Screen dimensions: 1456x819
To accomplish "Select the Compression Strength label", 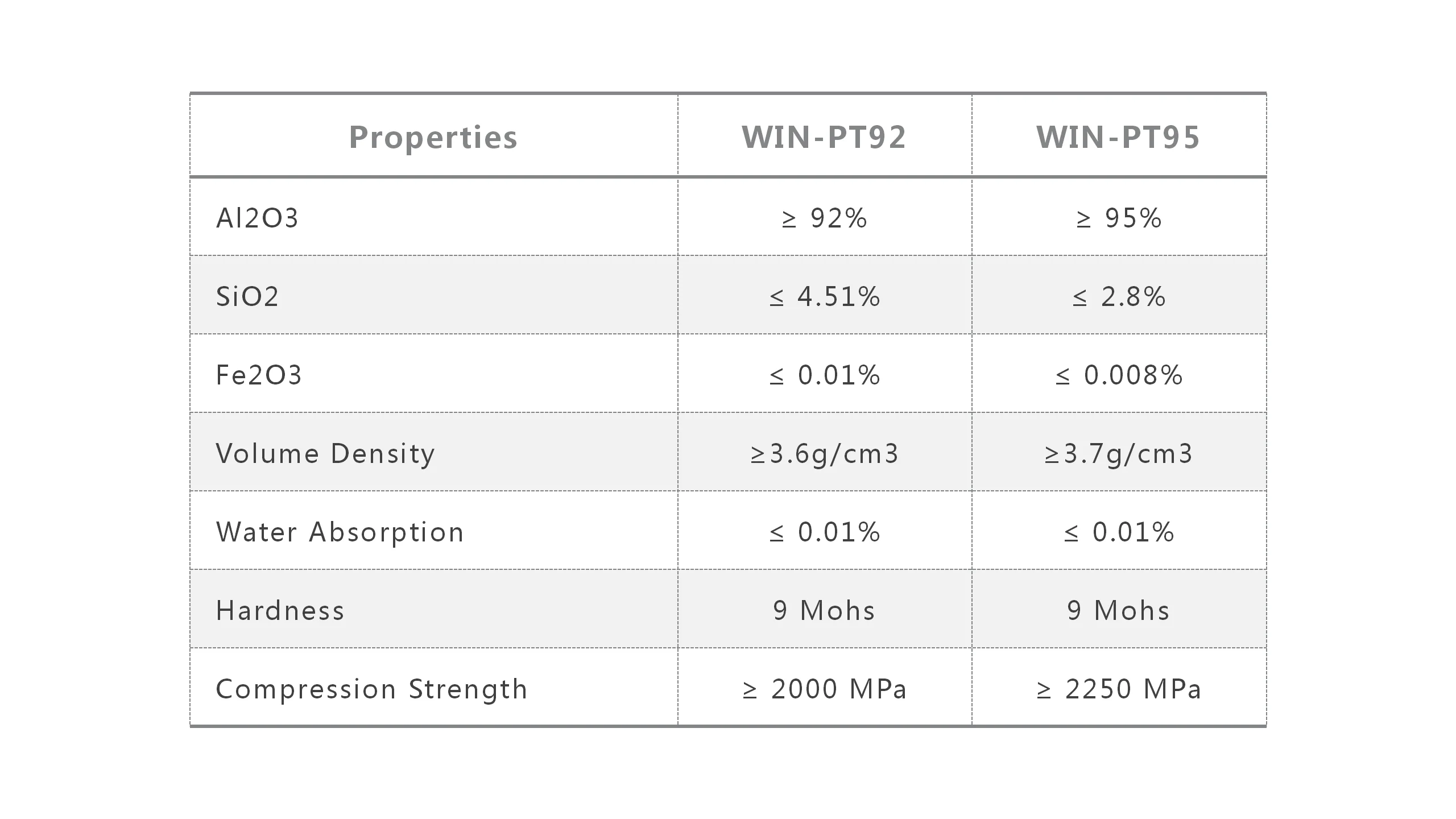I will click(x=372, y=689).
